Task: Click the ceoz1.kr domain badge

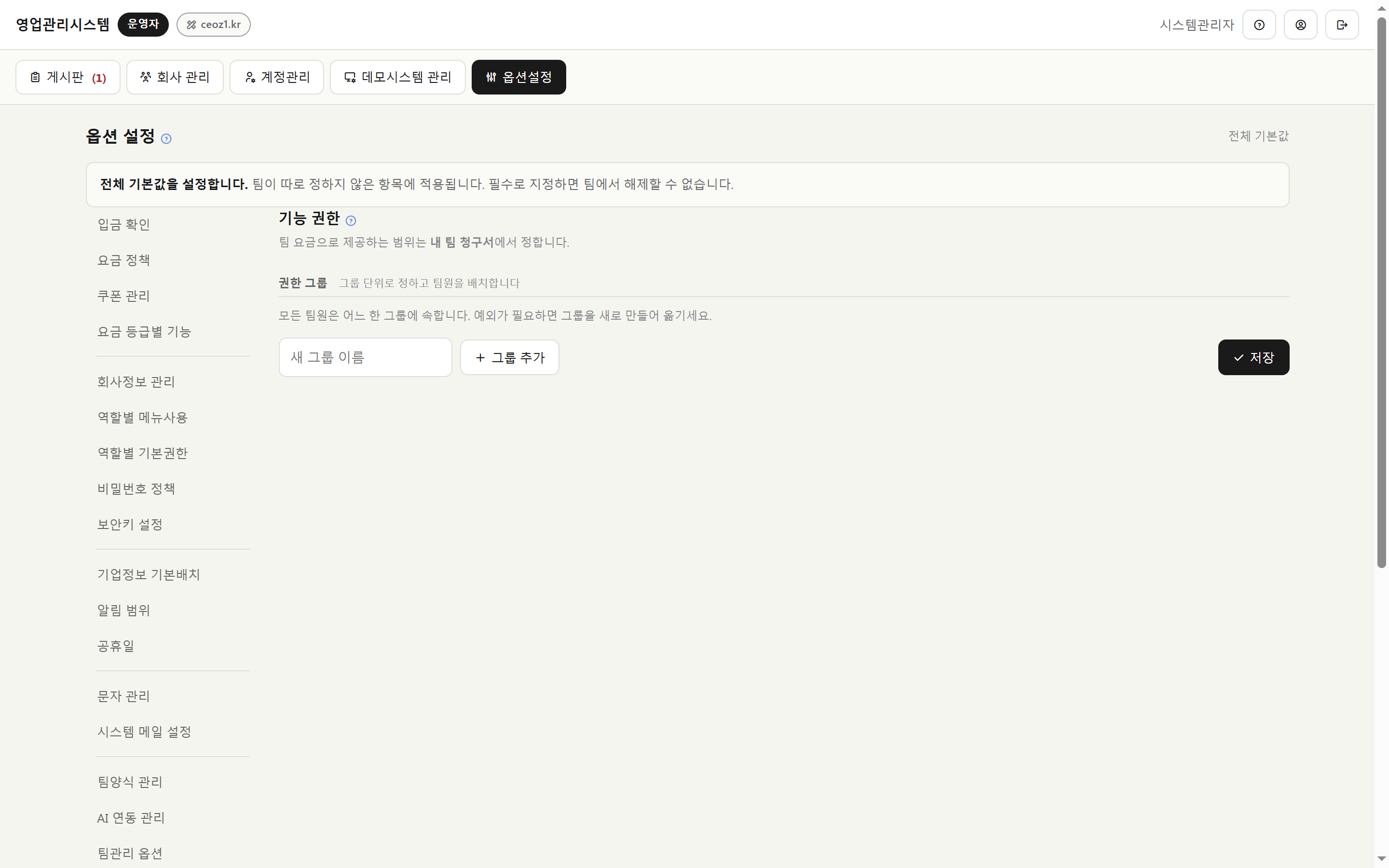Action: coord(214,25)
